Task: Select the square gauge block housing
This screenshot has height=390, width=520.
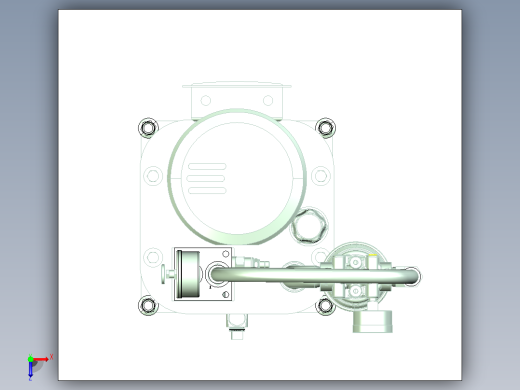Action: click(x=203, y=274)
